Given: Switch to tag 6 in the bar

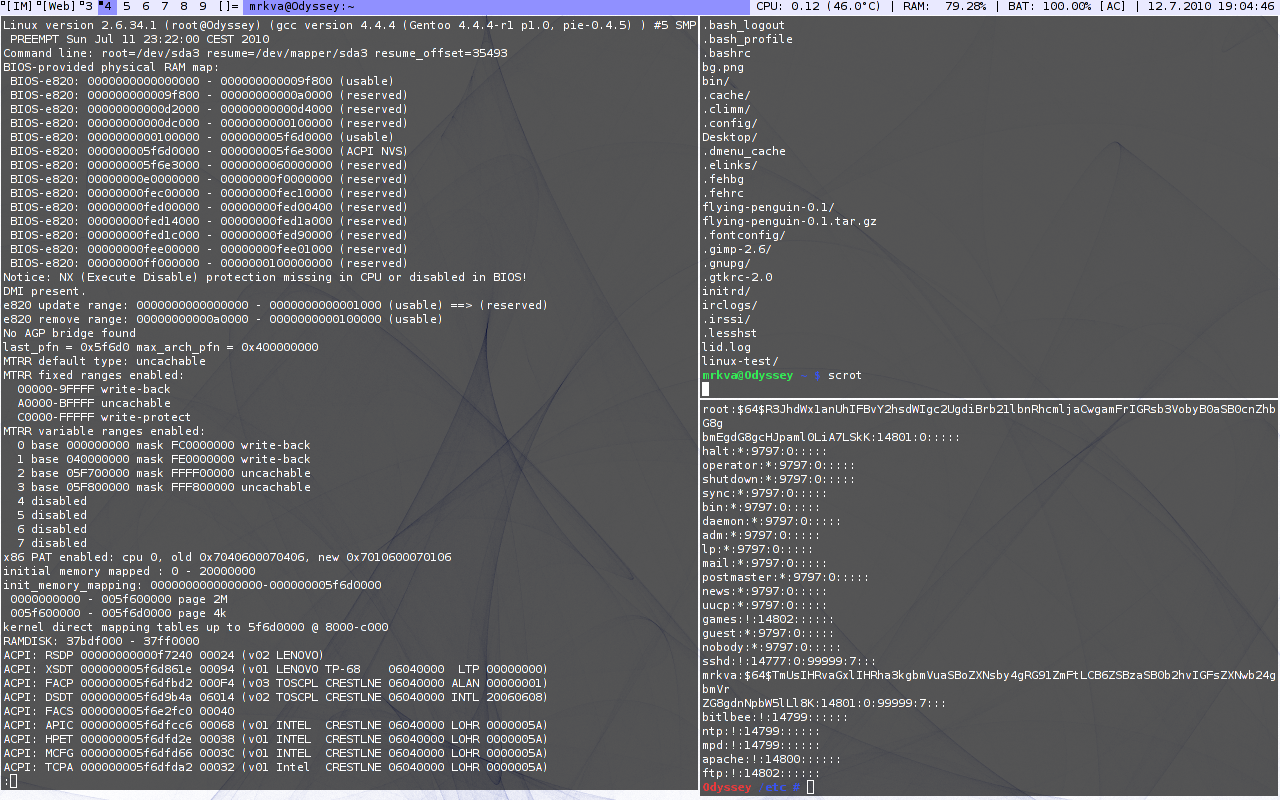Looking at the screenshot, I should (x=145, y=7).
